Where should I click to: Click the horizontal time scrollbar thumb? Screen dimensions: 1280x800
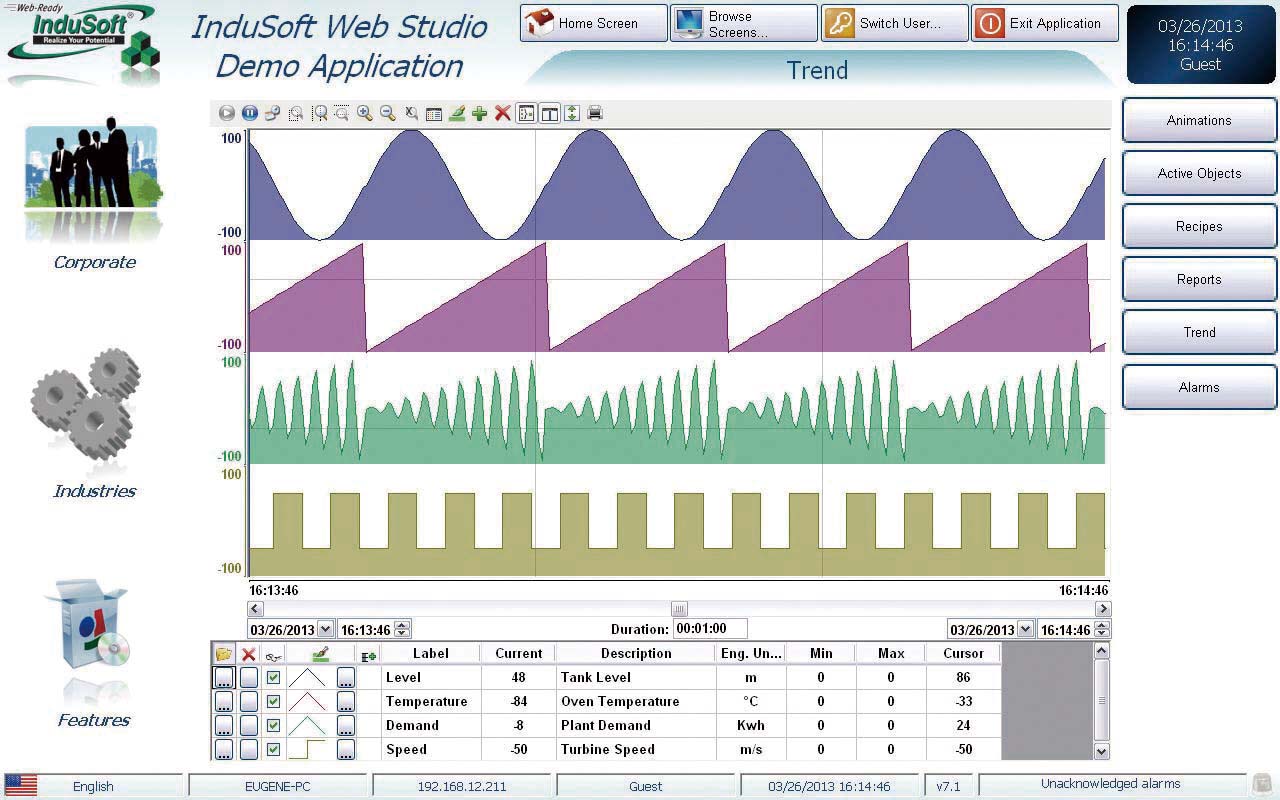click(679, 609)
